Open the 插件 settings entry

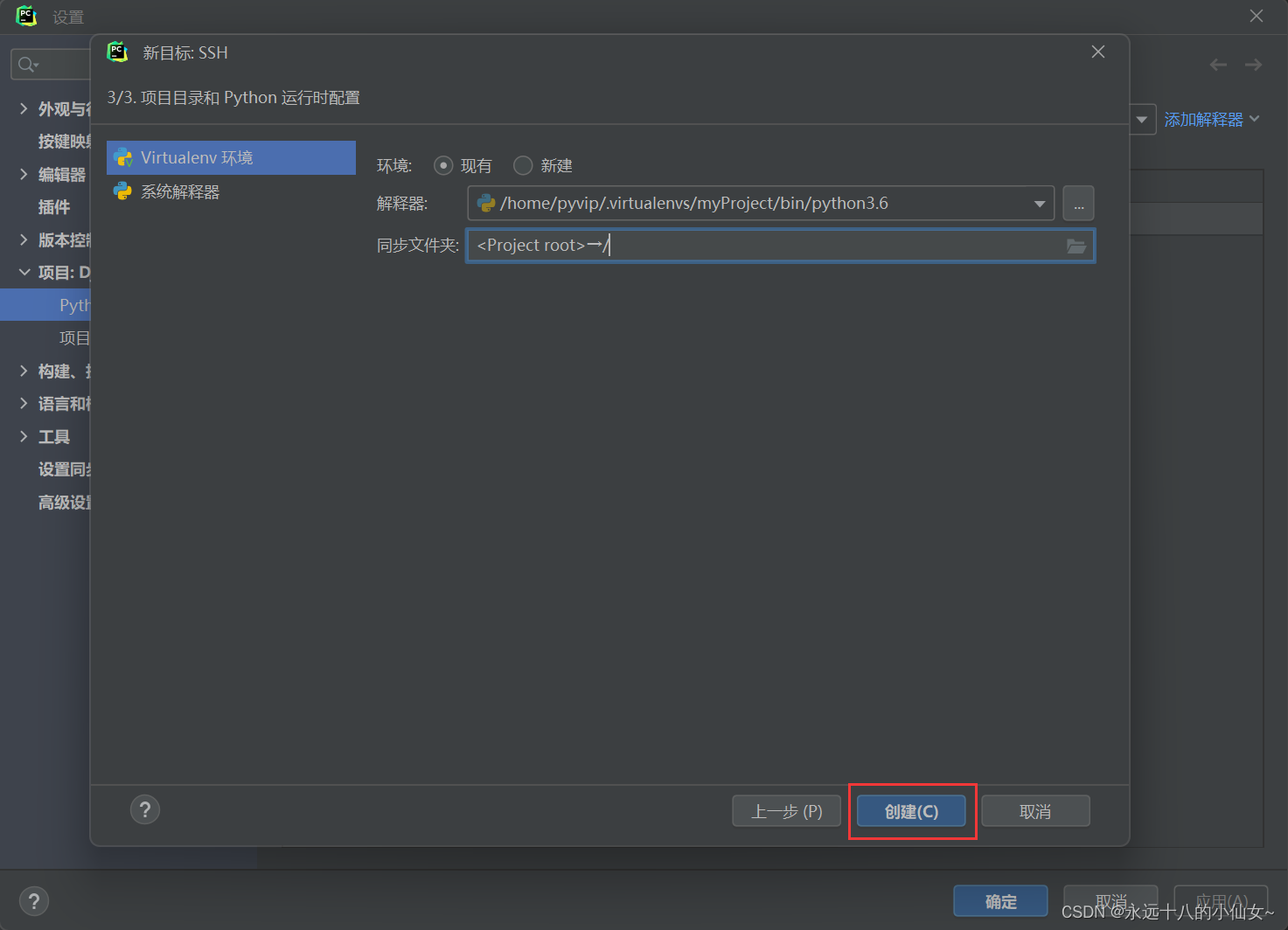point(54,207)
